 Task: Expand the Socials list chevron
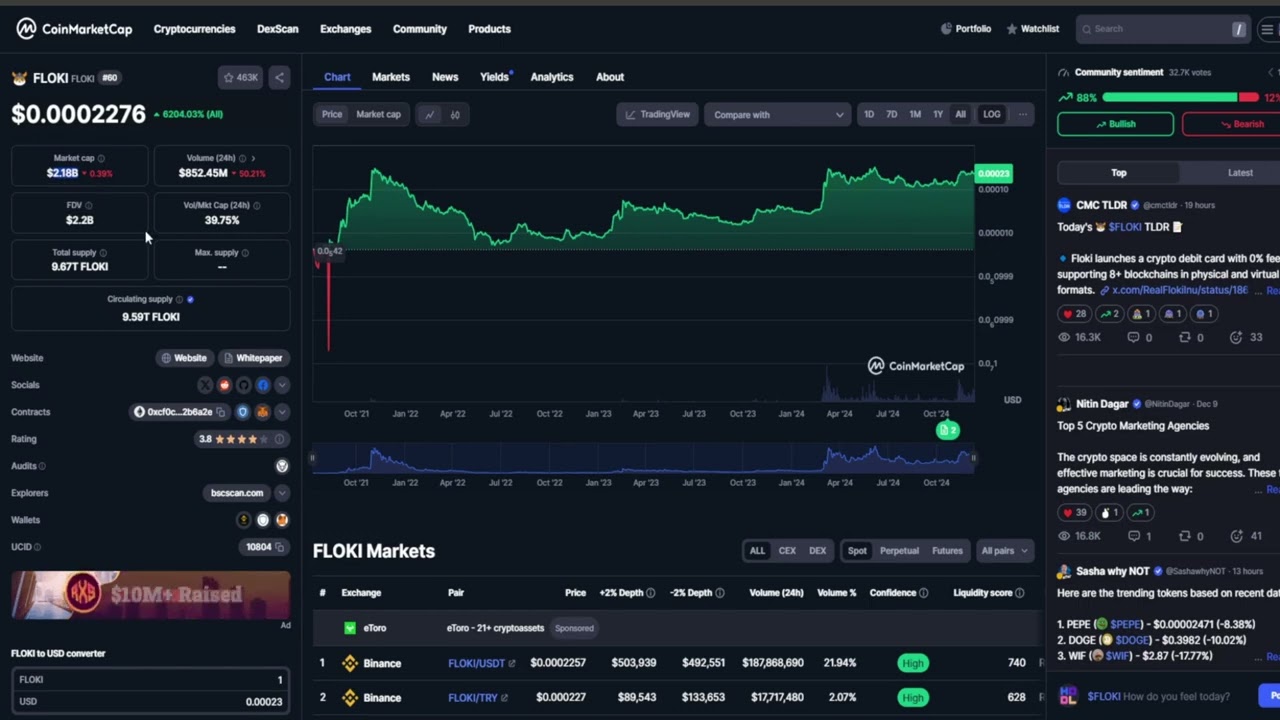(282, 385)
